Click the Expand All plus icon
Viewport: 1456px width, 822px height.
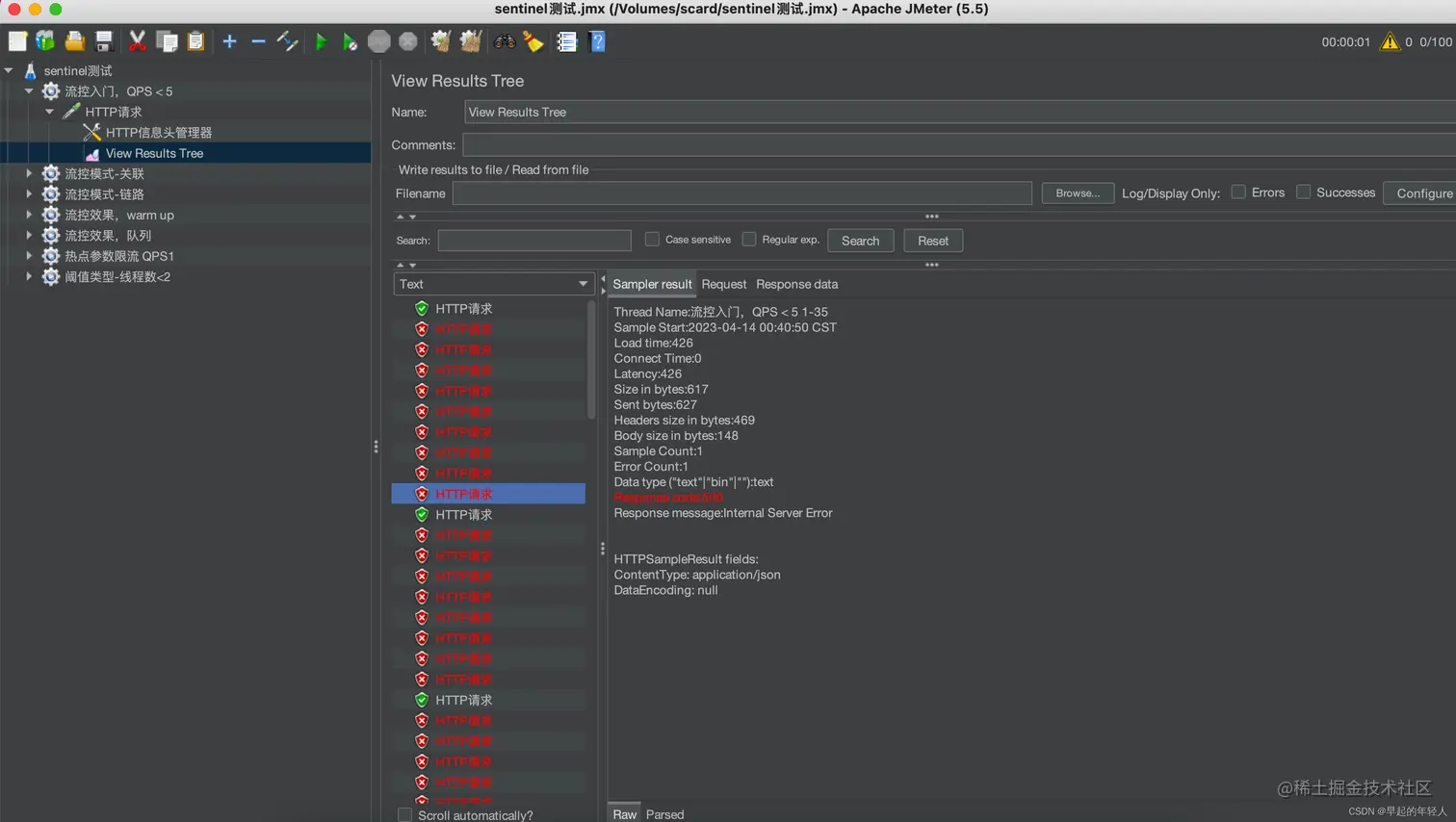click(x=229, y=41)
